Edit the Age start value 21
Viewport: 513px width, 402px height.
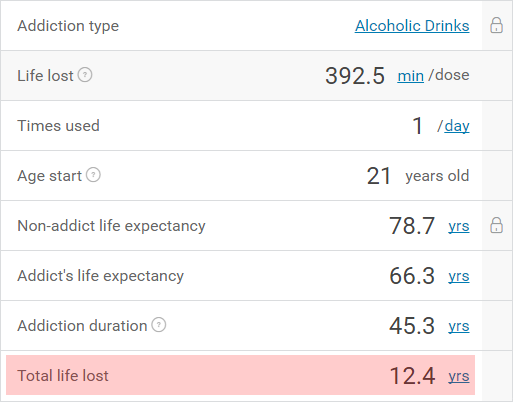(x=379, y=176)
